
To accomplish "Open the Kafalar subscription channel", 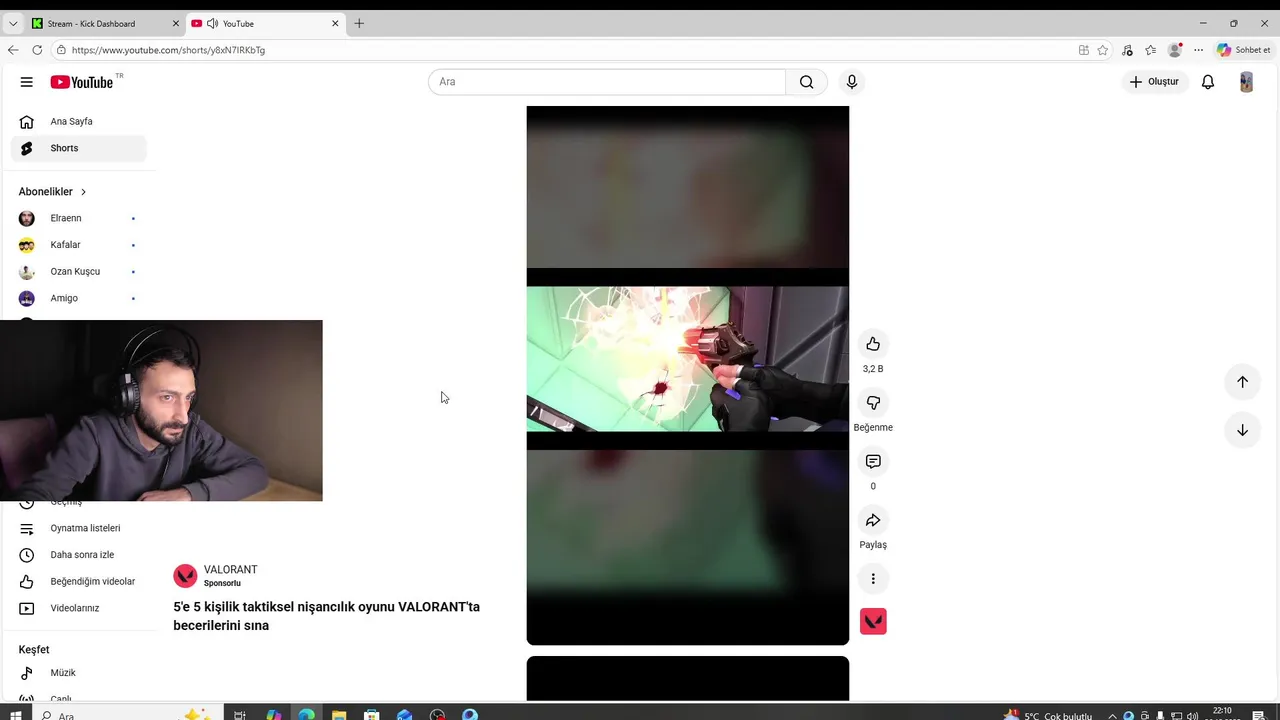I will (79, 245).
